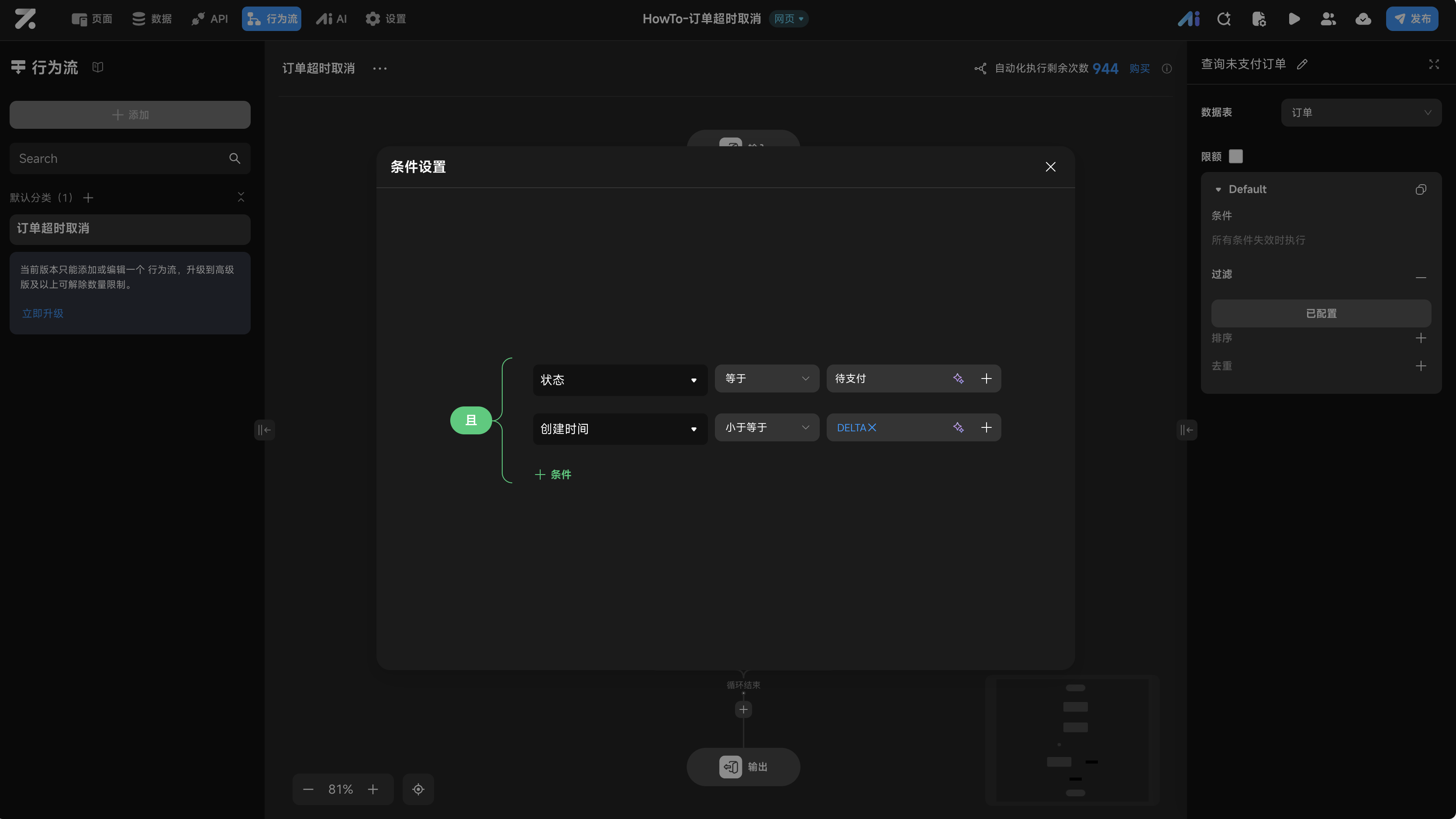The height and width of the screenshot is (819, 1456).
Task: Click the cloud sync icon
Action: 1363,19
